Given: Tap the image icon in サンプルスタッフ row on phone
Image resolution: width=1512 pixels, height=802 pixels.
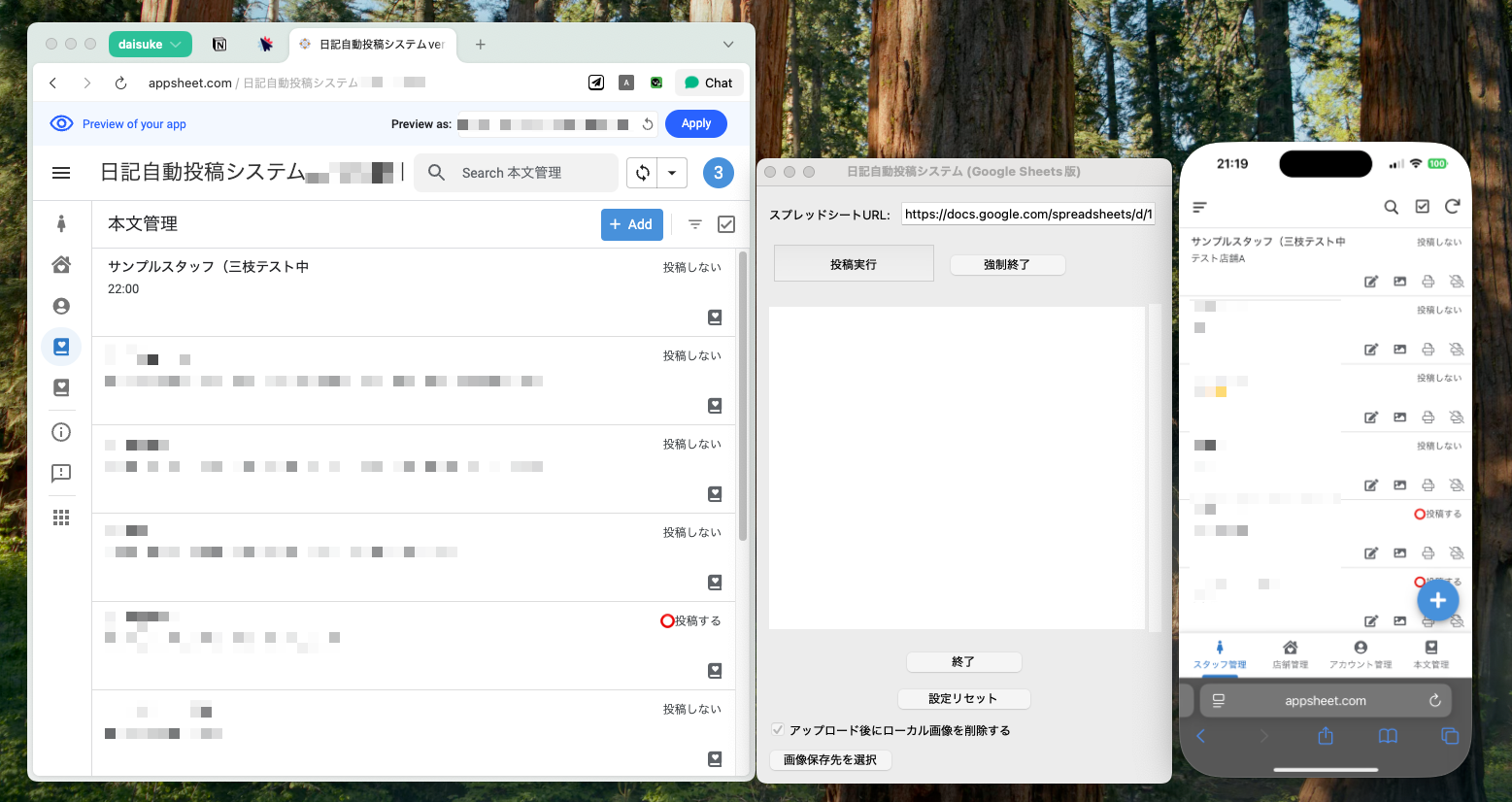Looking at the screenshot, I should (1399, 282).
